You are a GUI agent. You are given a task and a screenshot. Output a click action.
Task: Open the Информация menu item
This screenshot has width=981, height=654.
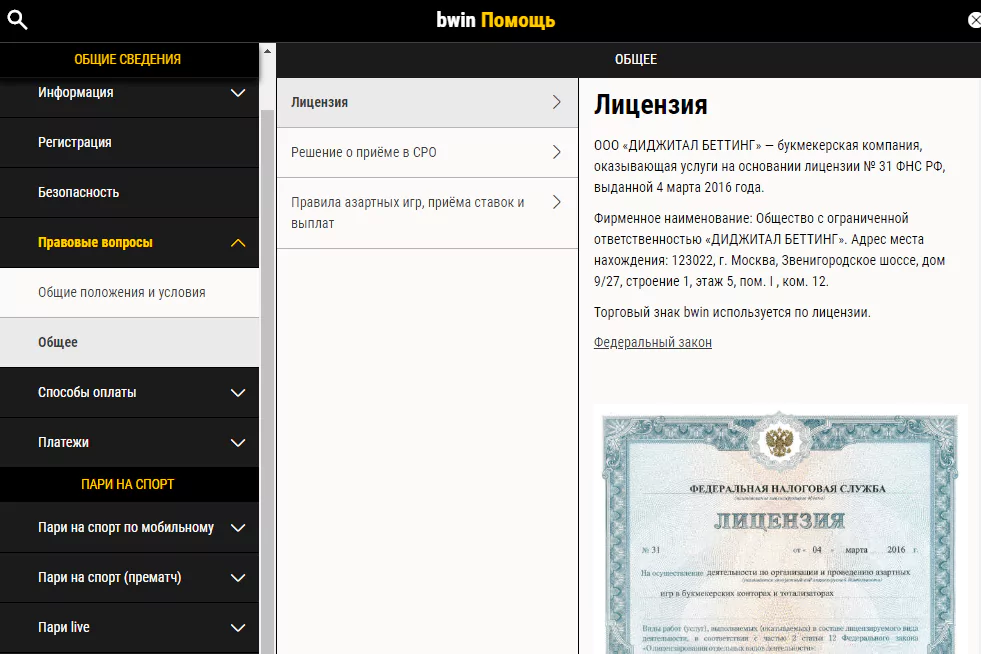(130, 93)
